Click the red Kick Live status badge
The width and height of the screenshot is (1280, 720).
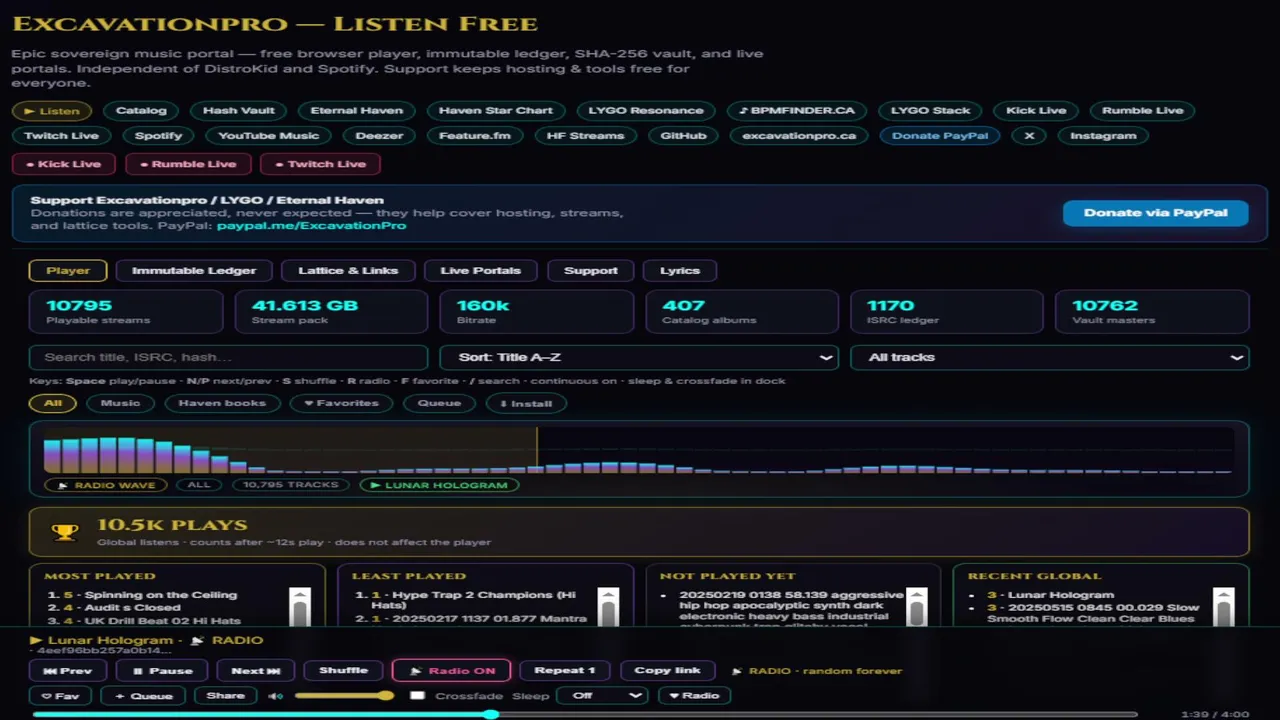click(63, 164)
